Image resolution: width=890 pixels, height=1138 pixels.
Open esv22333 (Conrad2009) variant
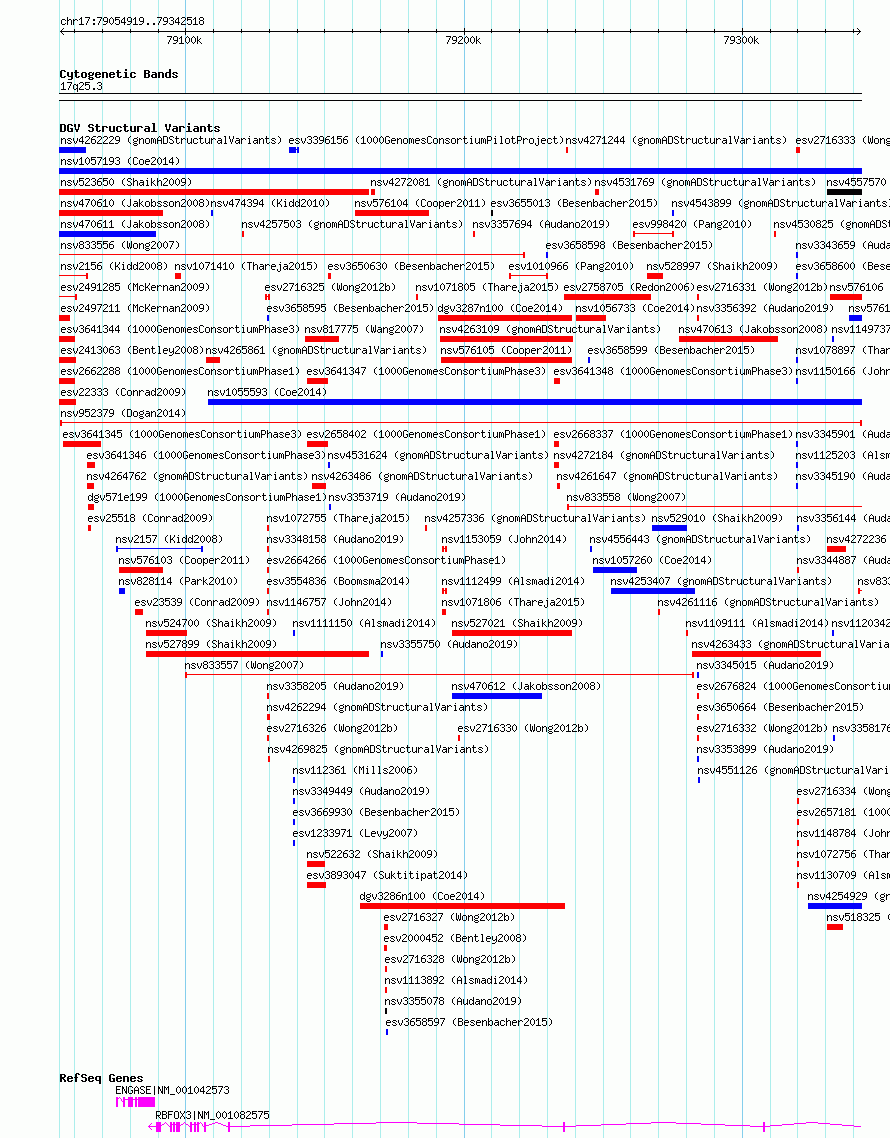click(x=123, y=393)
